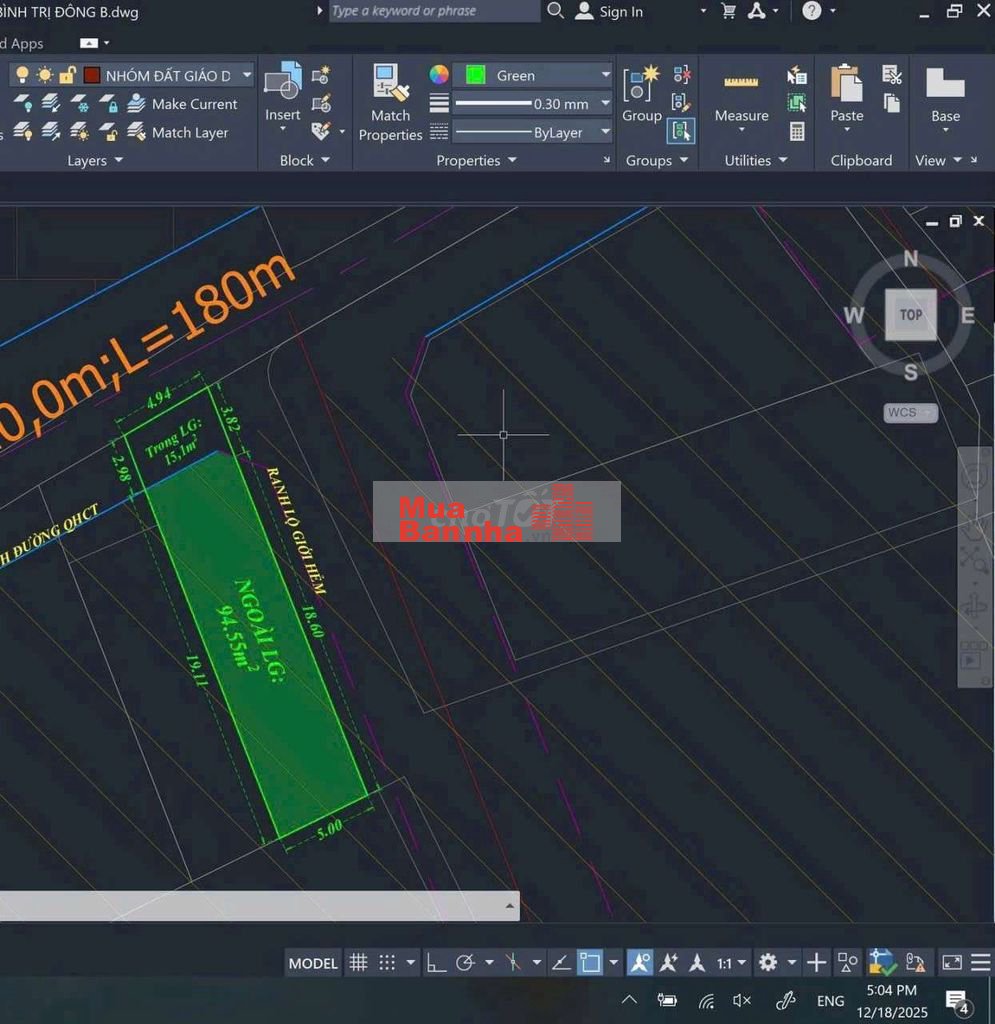Expand the Properties panel title
This screenshot has width=995, height=1024.
pos(476,160)
